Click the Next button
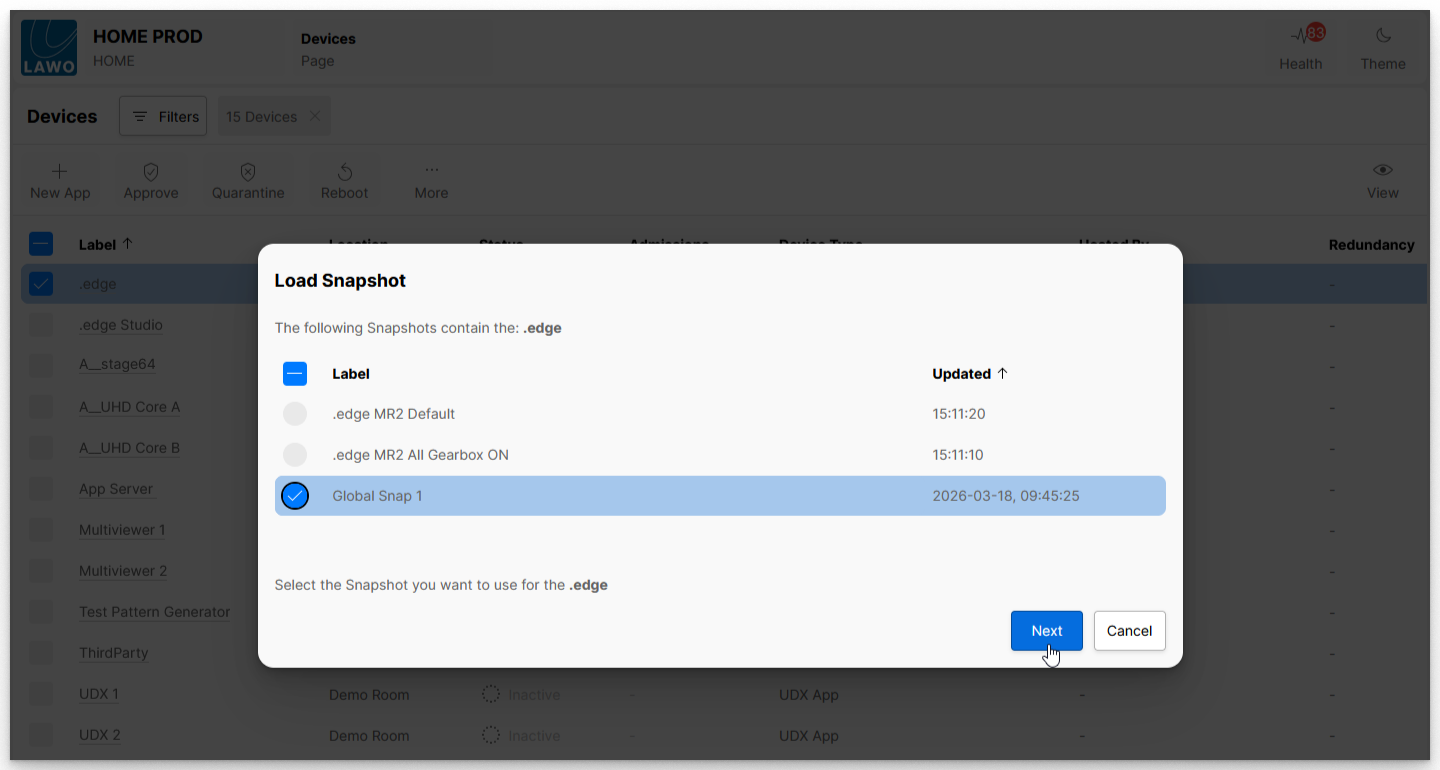 click(1047, 631)
